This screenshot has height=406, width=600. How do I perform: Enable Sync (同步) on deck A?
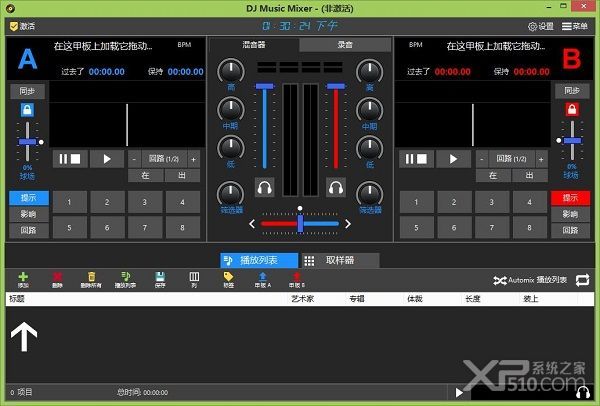coord(27,91)
